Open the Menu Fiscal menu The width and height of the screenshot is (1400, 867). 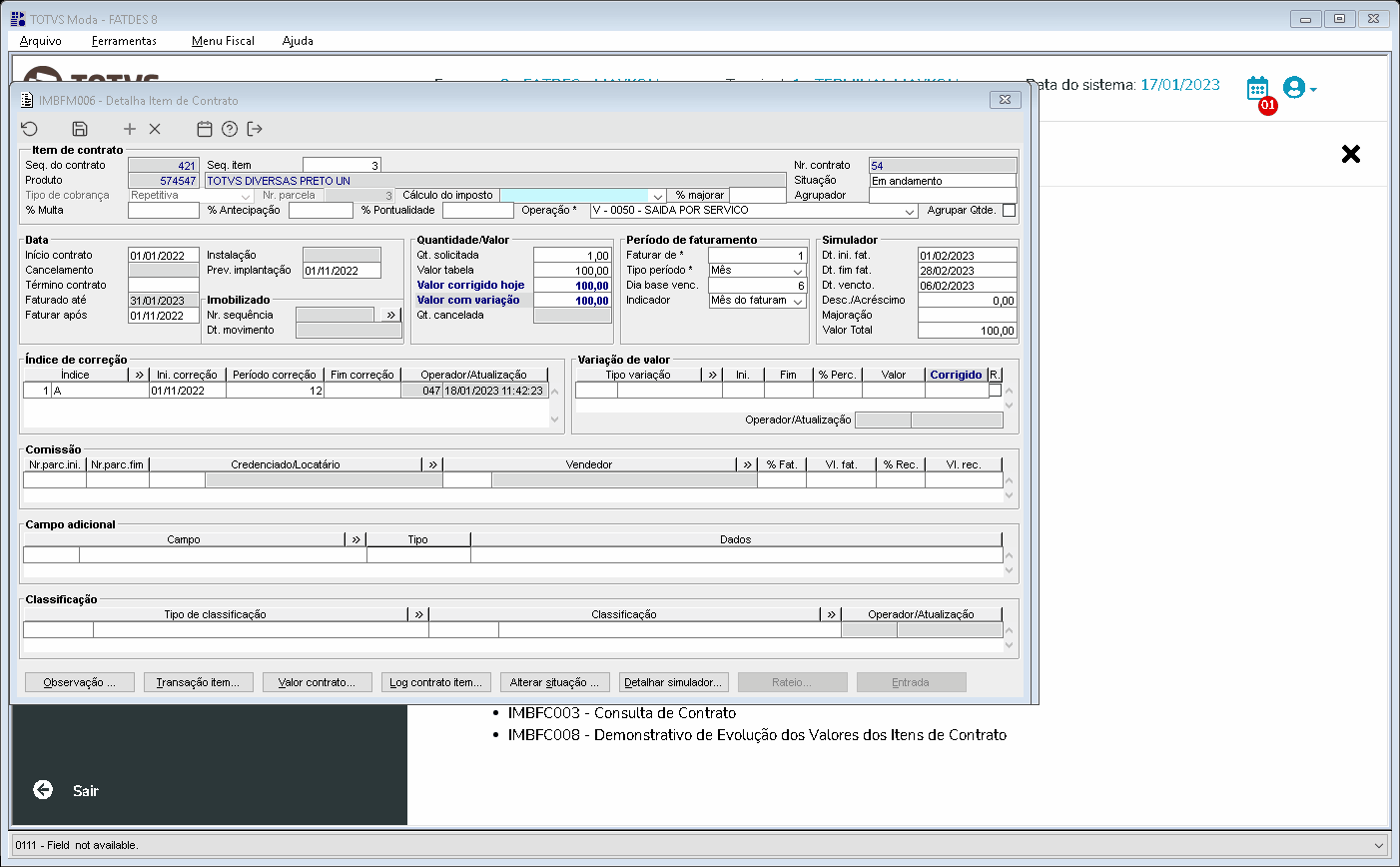click(223, 41)
